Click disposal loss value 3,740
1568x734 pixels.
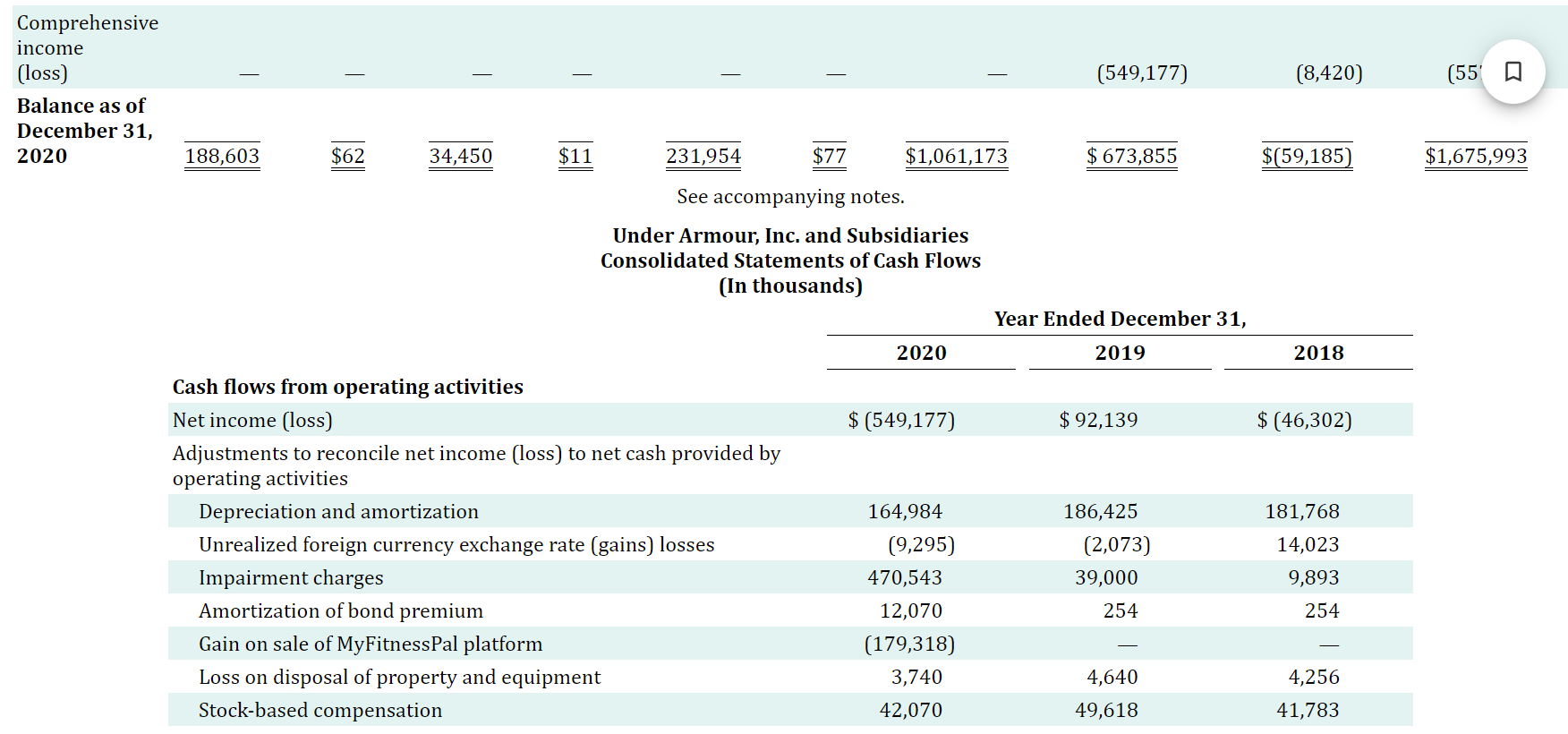pyautogui.click(x=916, y=677)
